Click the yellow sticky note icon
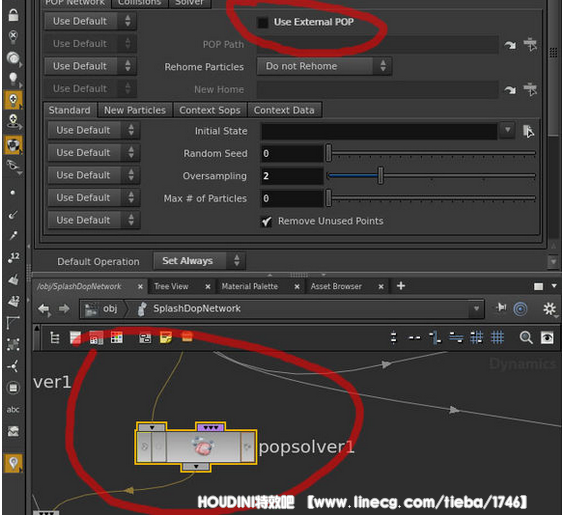The width and height of the screenshot is (565, 519). pos(166,338)
